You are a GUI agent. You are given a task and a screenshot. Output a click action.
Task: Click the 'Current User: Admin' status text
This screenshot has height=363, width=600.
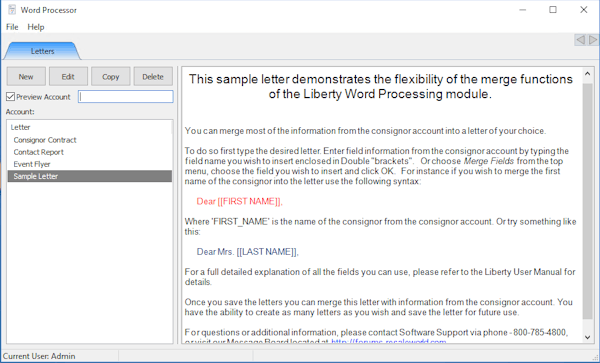pos(39,356)
